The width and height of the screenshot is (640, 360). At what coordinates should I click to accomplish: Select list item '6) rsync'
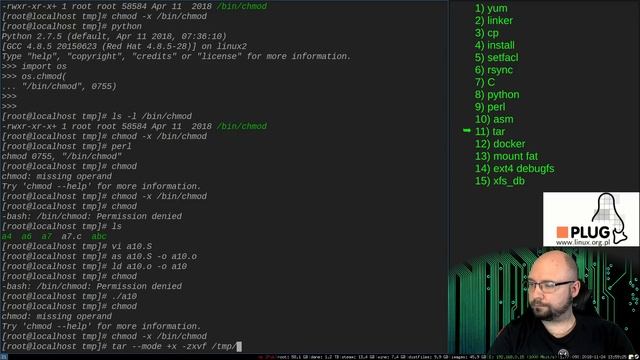[x=493, y=70]
